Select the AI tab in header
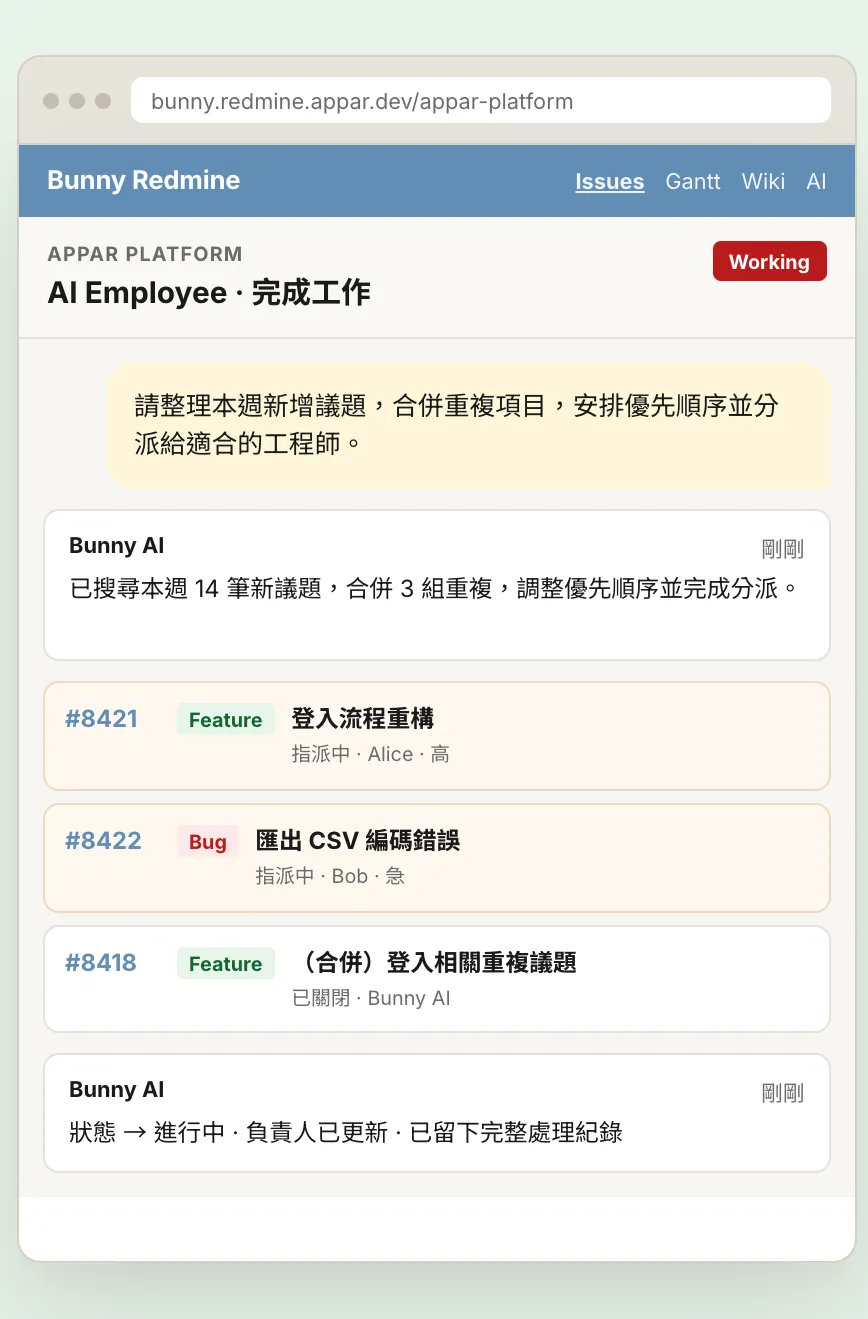868x1319 pixels. pyautogui.click(x=817, y=181)
